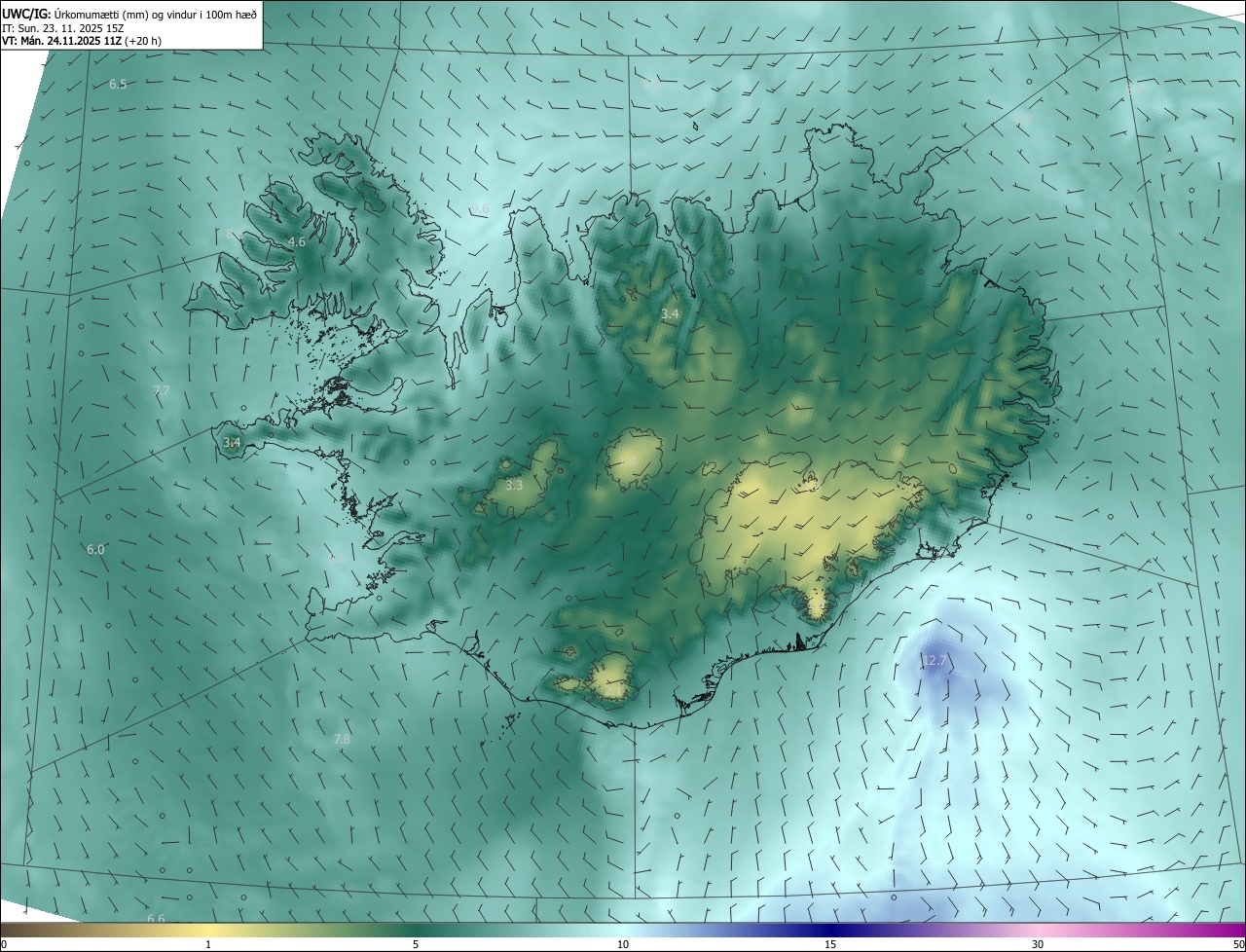The image size is (1246, 952).
Task: Click the '15' tick on color scale
Action: 830,944
